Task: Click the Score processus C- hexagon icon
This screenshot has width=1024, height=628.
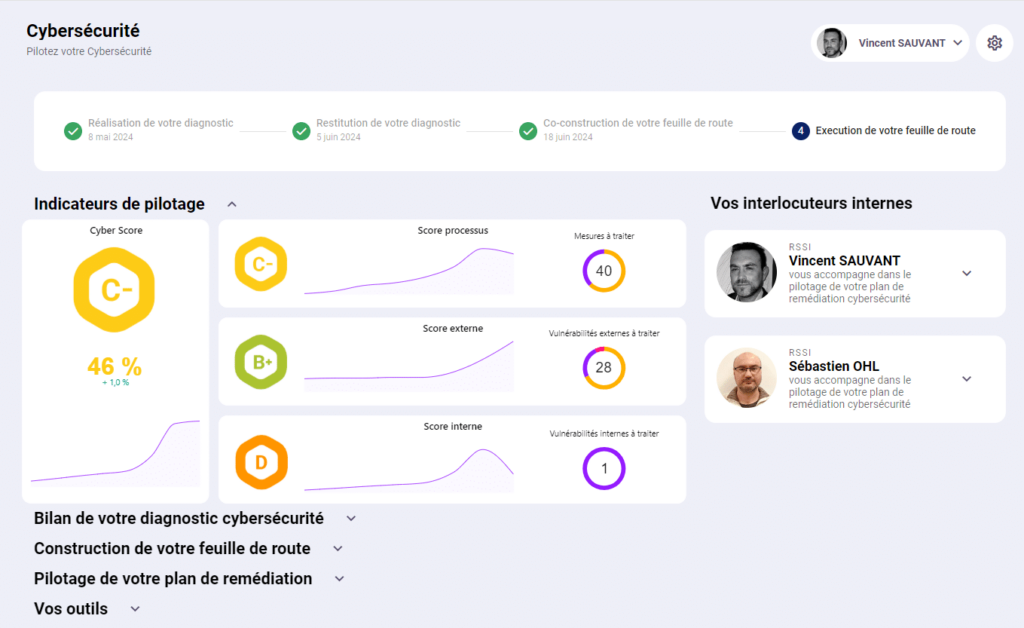Action: click(262, 265)
